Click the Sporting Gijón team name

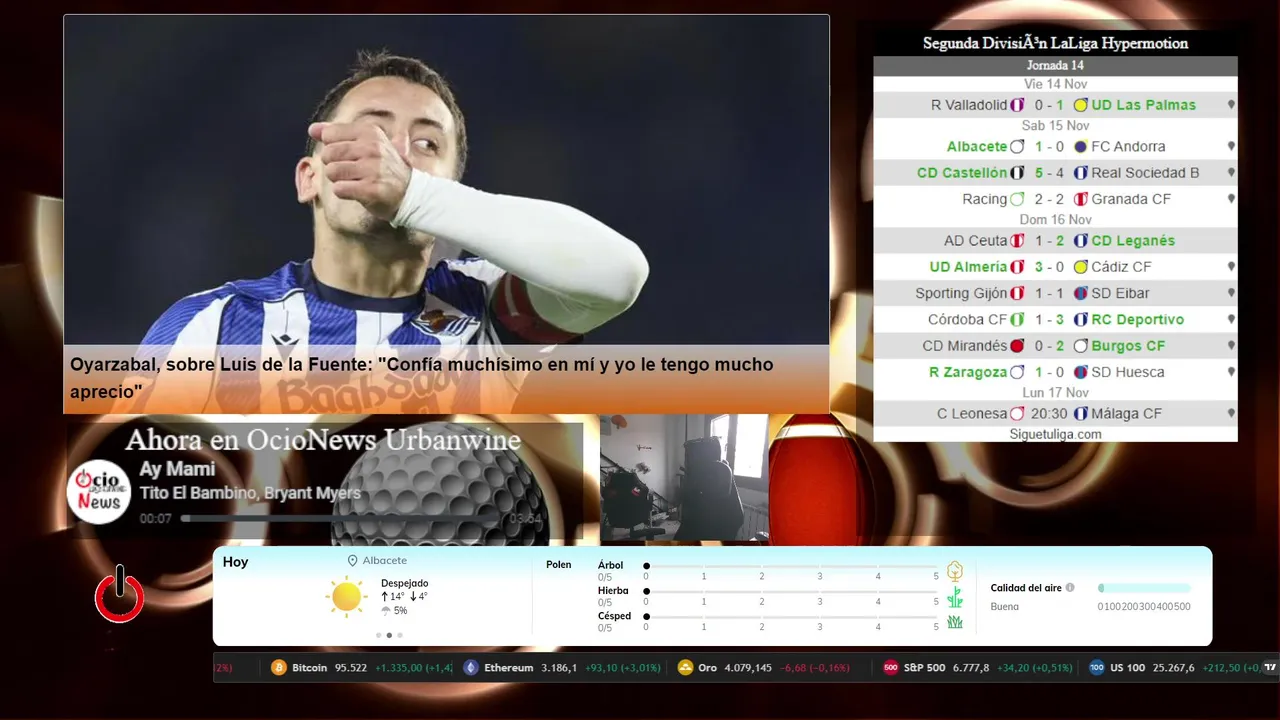coord(961,294)
